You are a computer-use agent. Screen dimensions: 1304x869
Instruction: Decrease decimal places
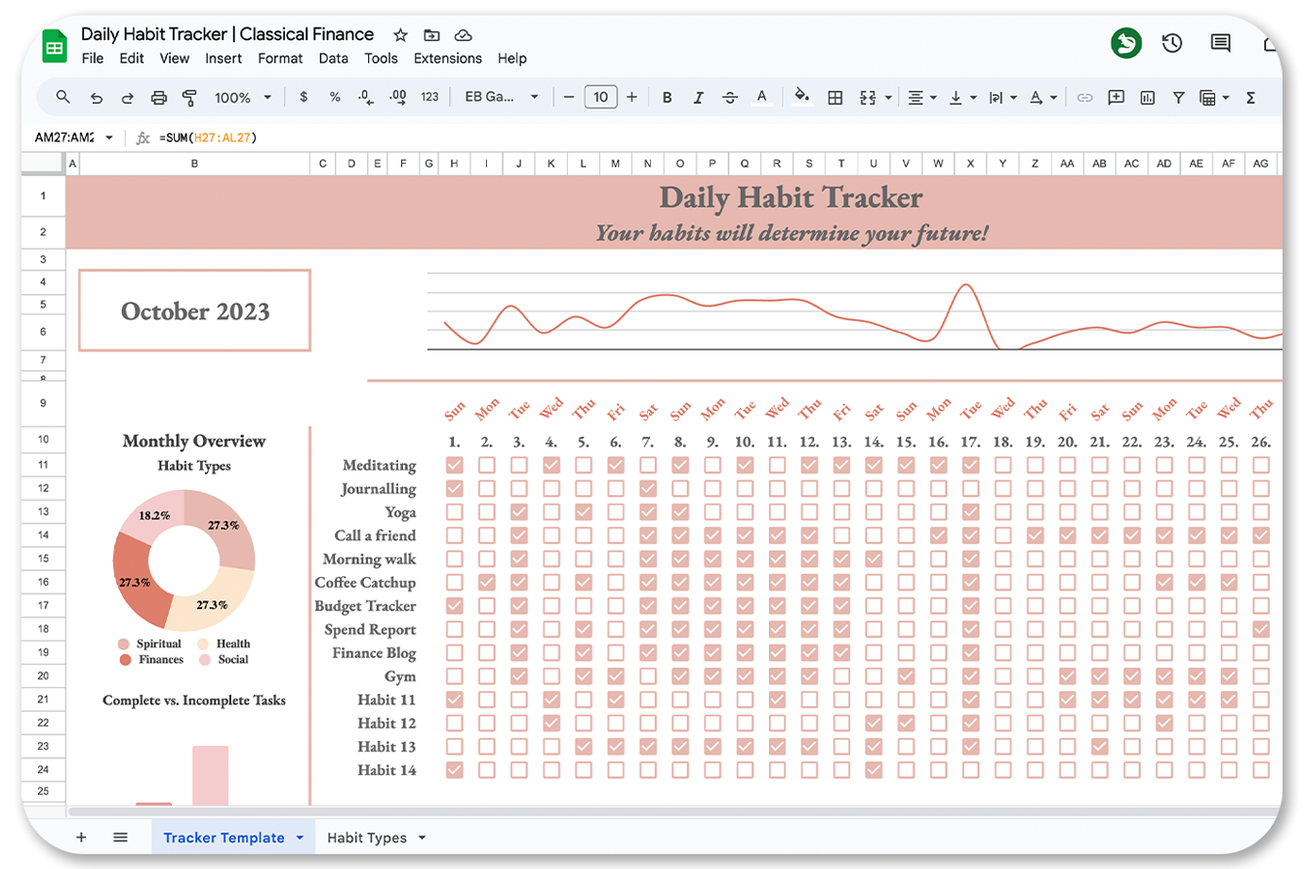(x=364, y=98)
